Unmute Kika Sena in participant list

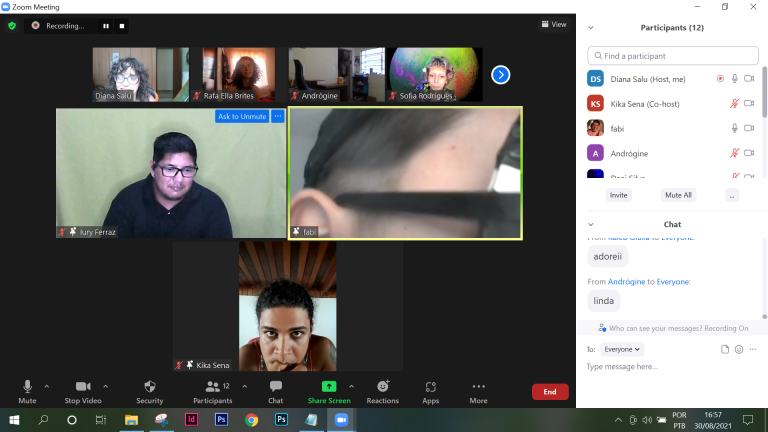pos(735,103)
